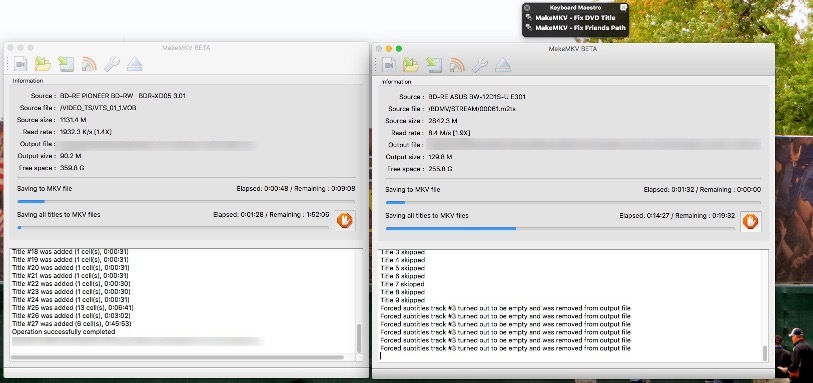The height and width of the screenshot is (383, 813).
Task: Click right window MakeMKV BETA title bar
Action: 573,49
